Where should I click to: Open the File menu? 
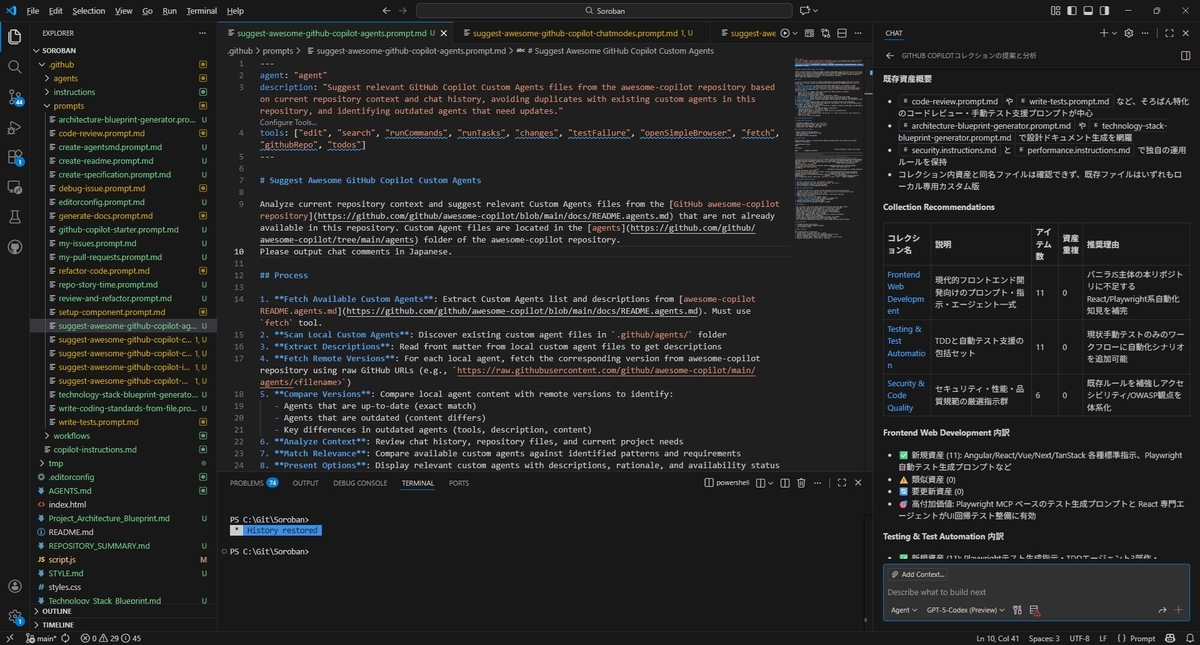tap(33, 11)
